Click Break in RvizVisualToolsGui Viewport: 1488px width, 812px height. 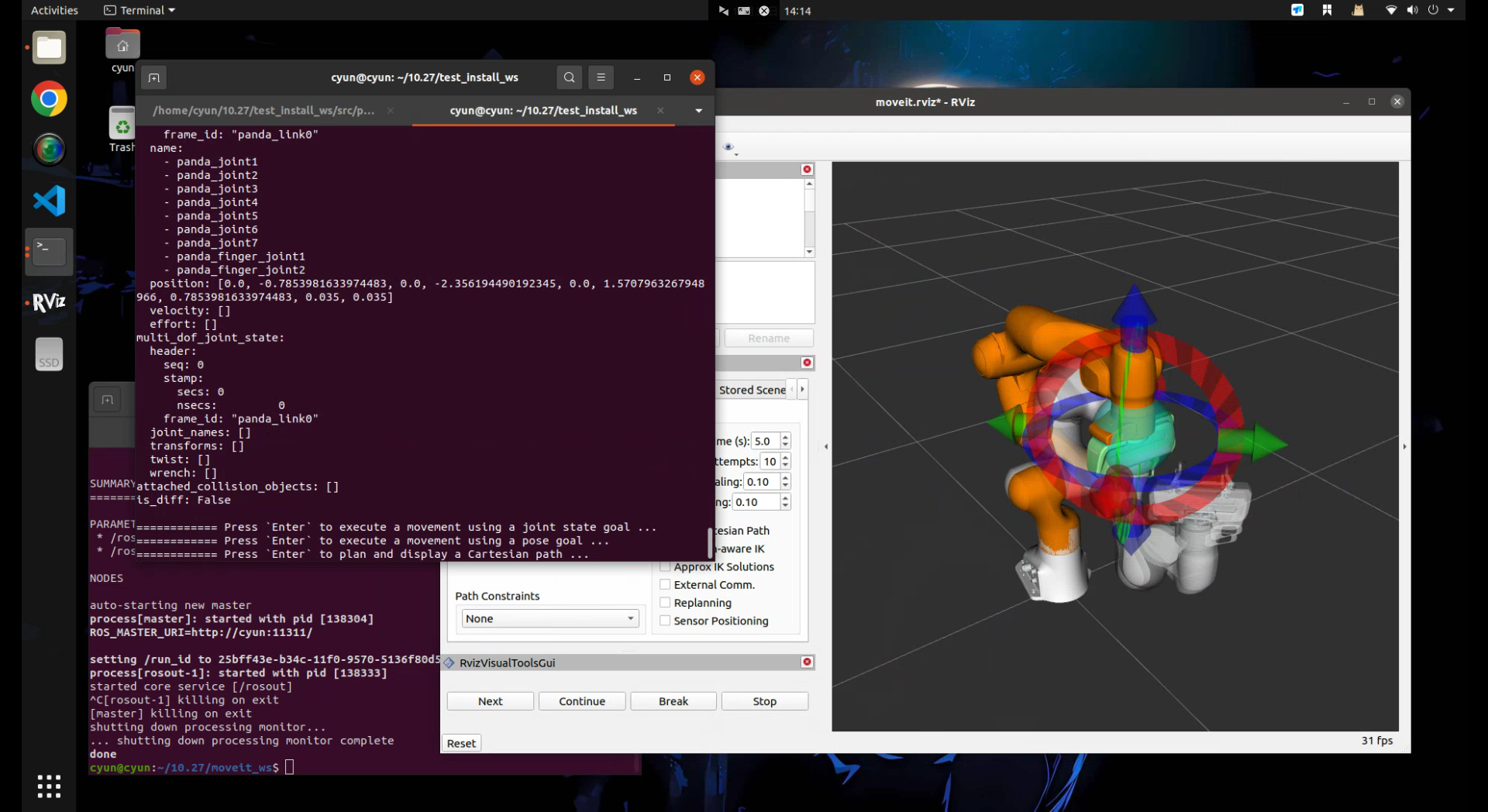coord(673,701)
